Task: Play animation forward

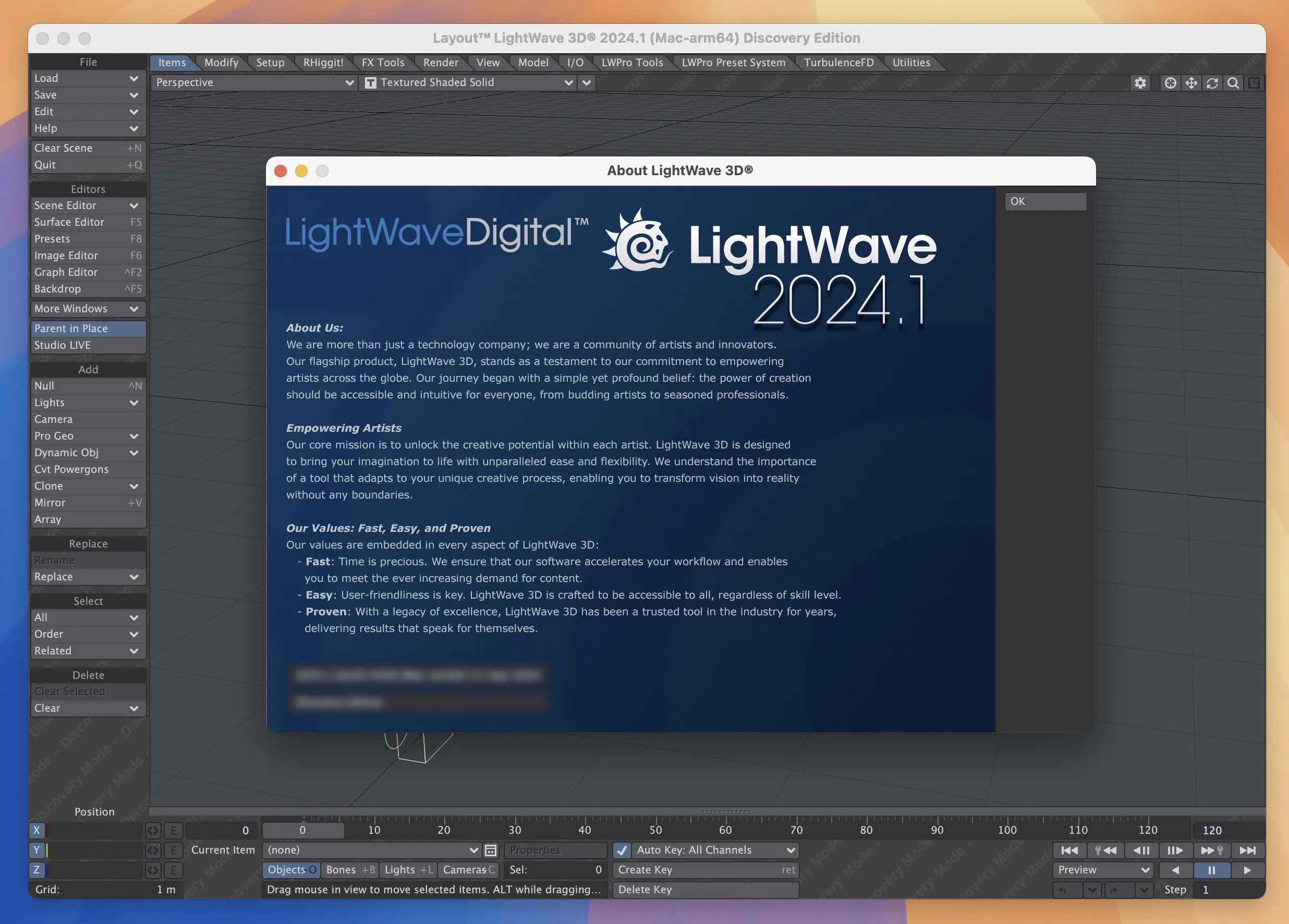Action: tap(1247, 870)
